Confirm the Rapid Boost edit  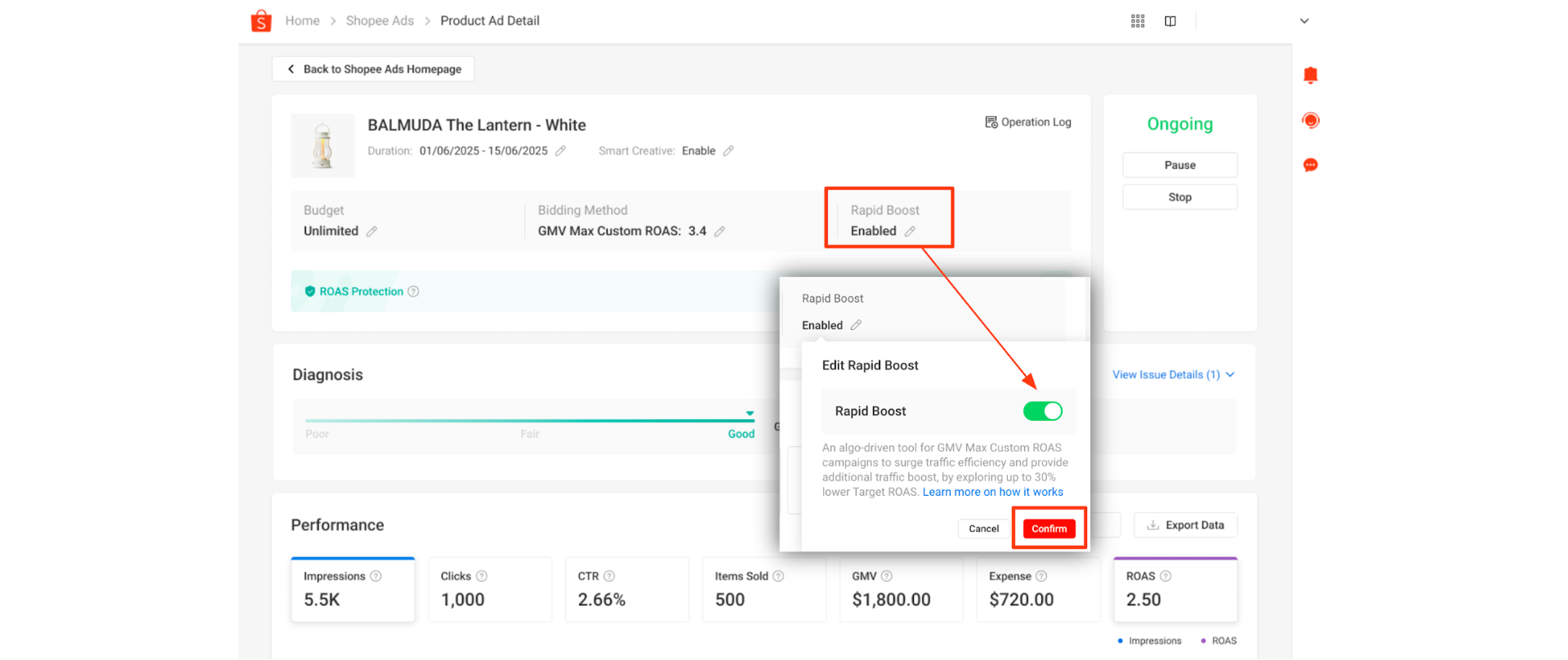point(1049,528)
